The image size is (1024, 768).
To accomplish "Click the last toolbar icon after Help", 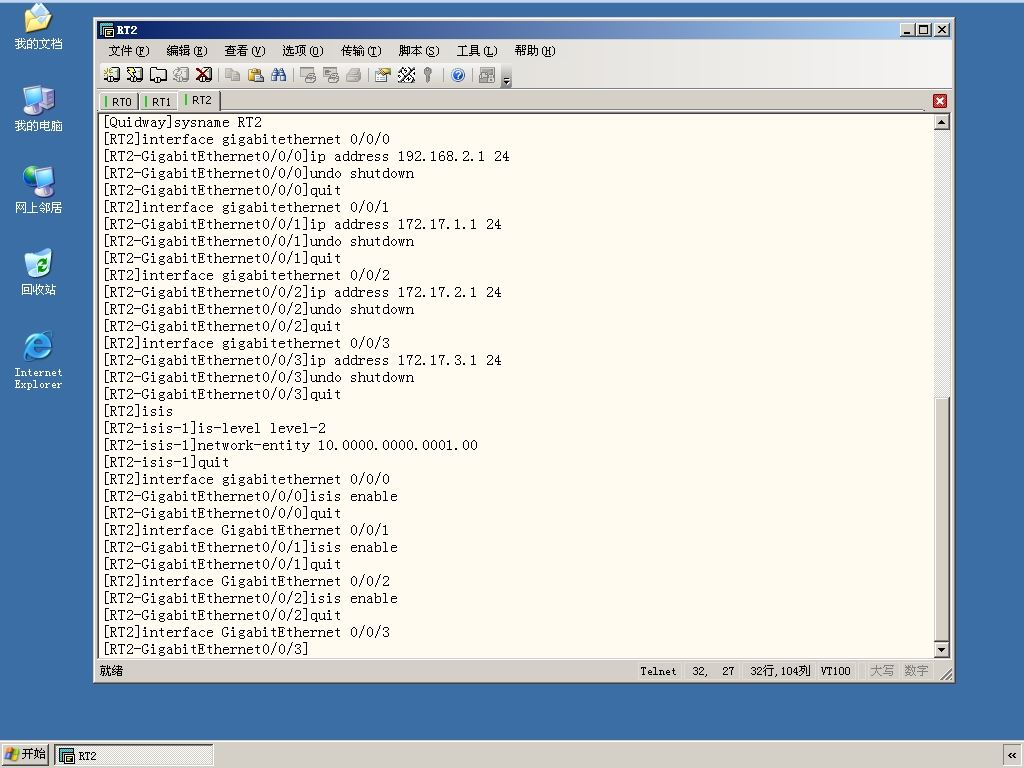I will [487, 75].
